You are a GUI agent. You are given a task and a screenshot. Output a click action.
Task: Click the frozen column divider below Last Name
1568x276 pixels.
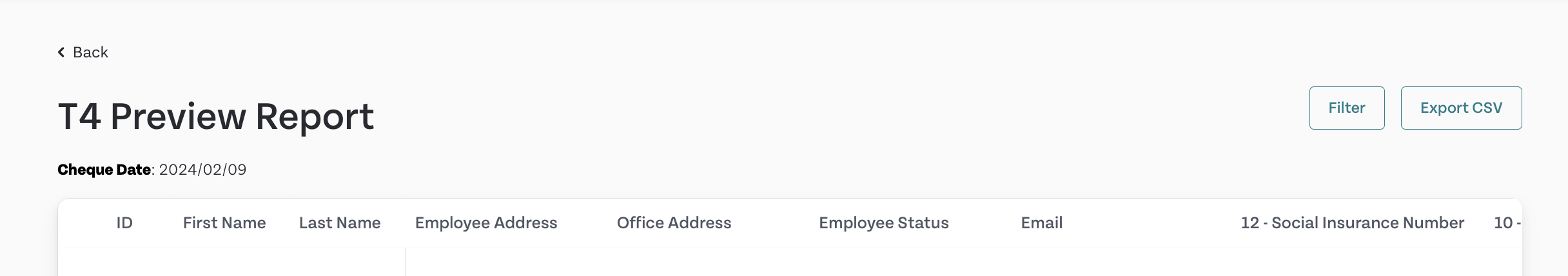tap(405, 262)
